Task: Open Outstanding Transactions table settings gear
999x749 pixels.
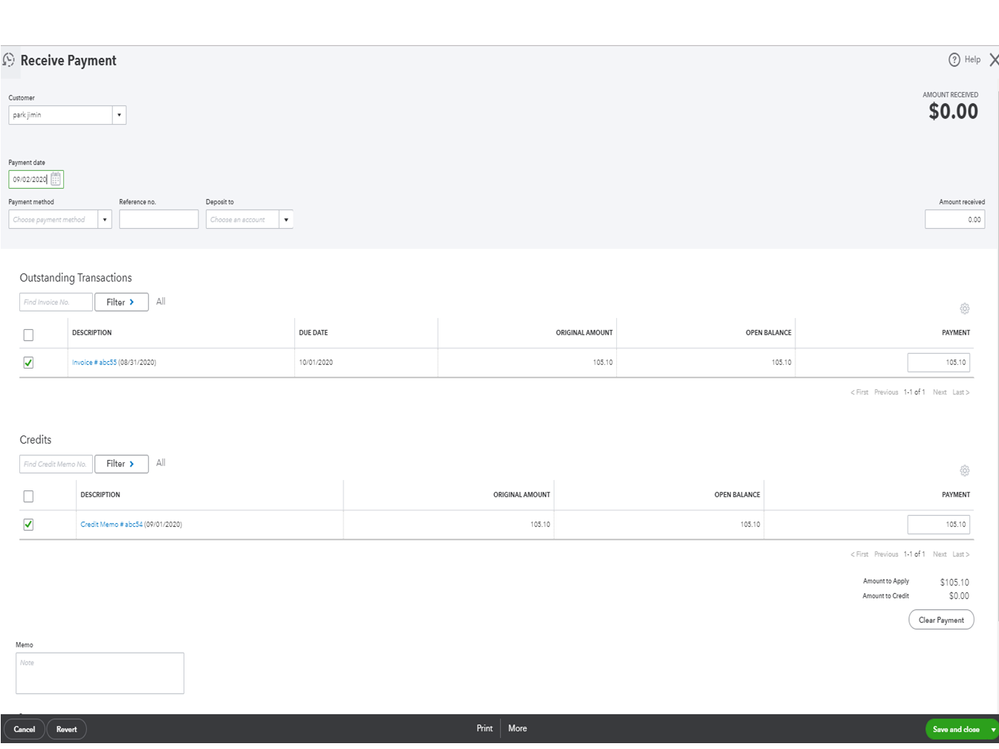Action: coord(965,309)
